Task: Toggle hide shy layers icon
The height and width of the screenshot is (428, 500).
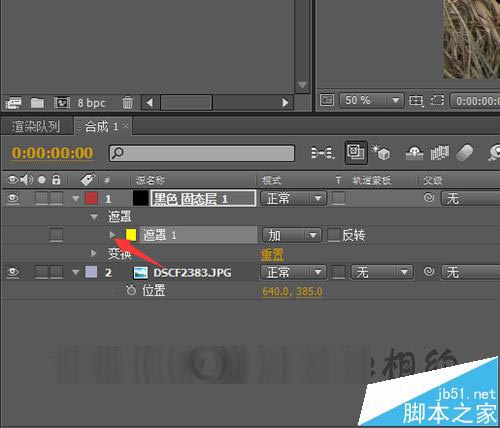Action: pyautogui.click(x=414, y=153)
